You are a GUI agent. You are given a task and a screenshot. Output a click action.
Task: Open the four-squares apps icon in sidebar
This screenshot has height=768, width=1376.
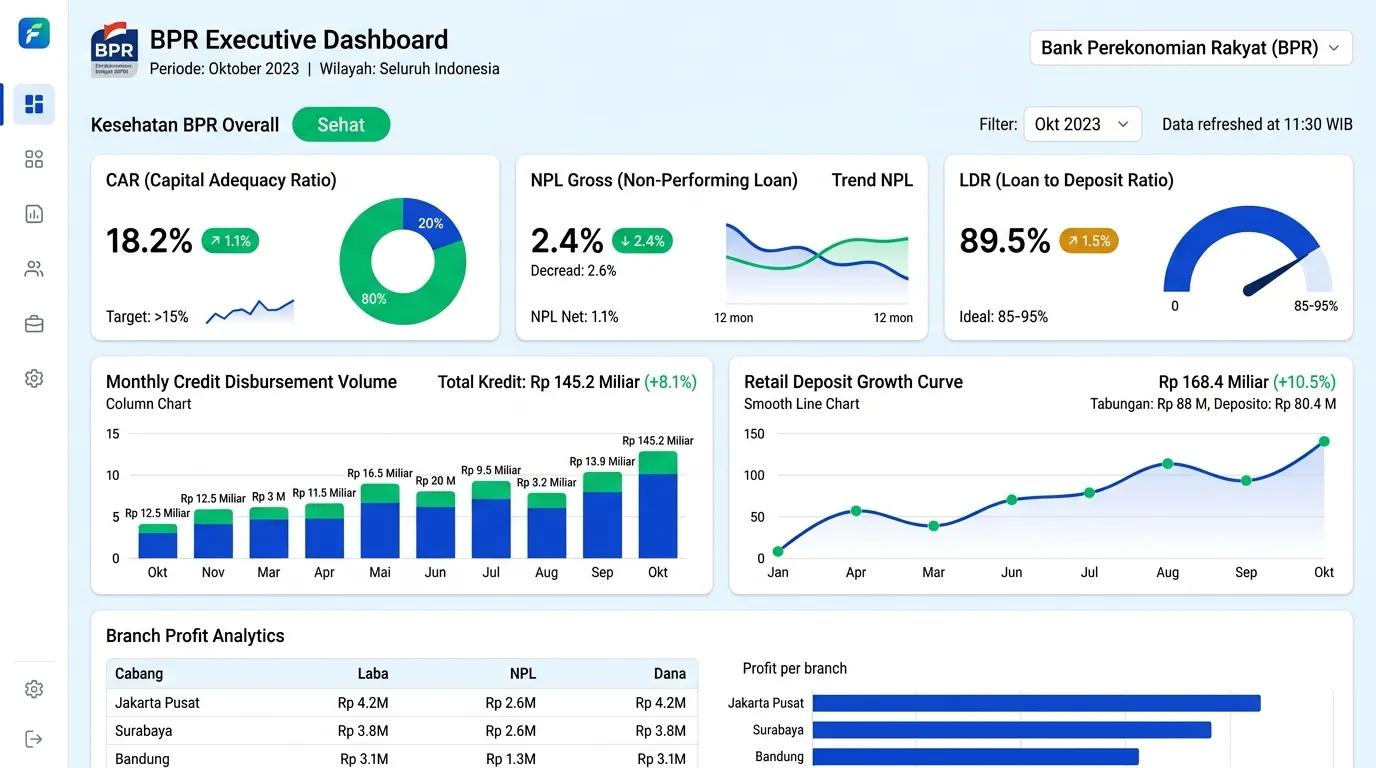tap(34, 159)
